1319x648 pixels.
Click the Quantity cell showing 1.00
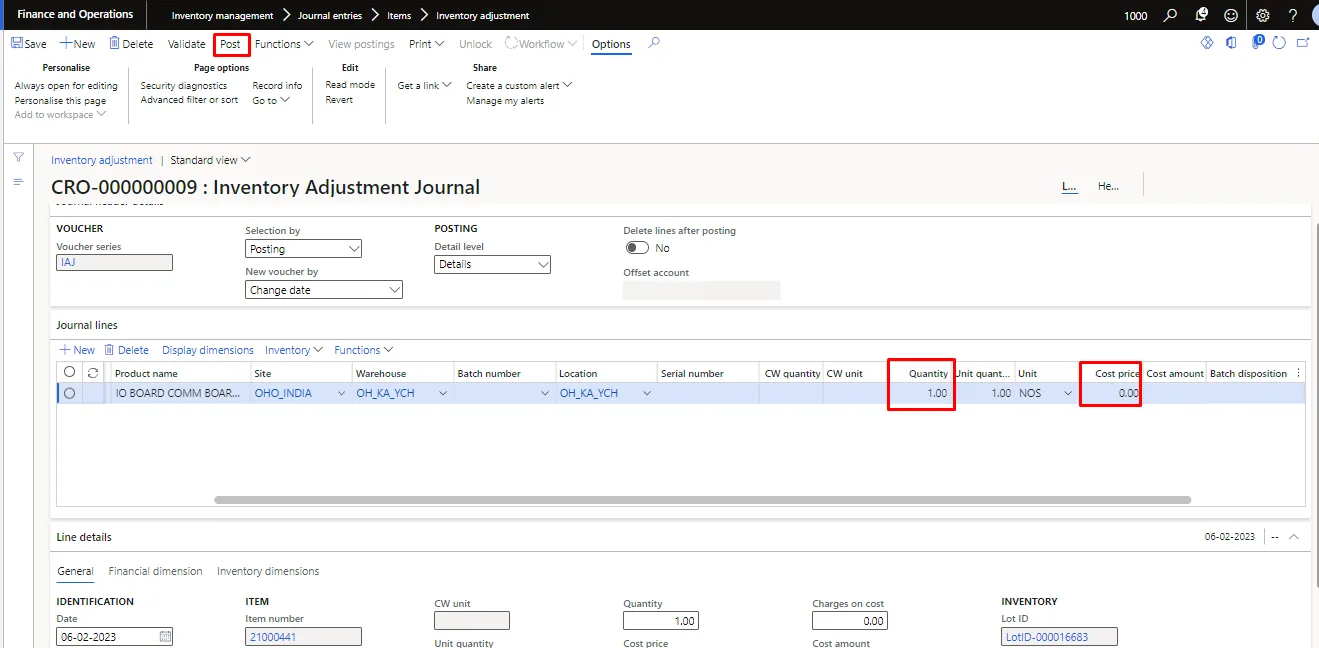pos(920,393)
